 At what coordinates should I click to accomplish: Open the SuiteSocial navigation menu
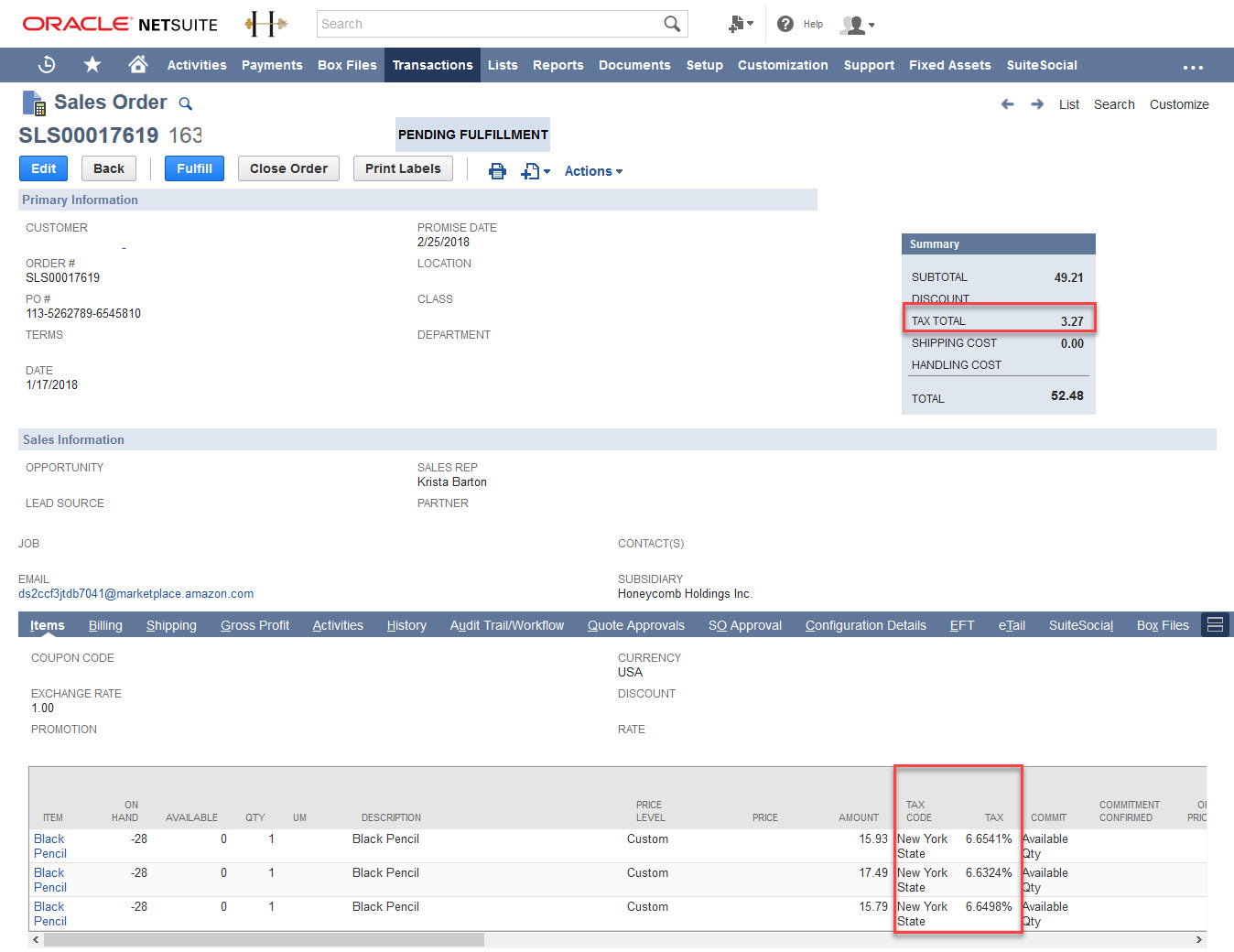1042,65
